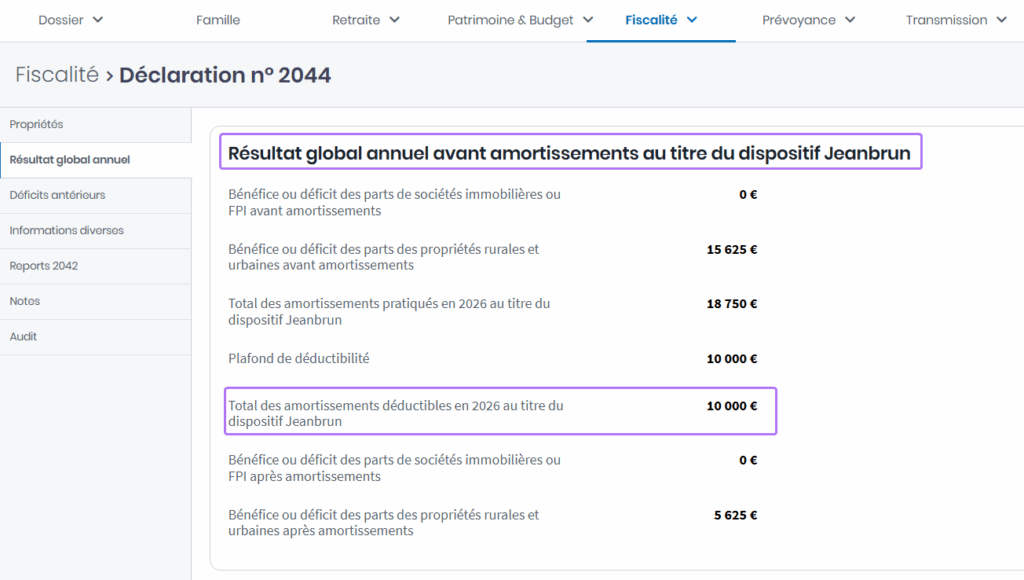This screenshot has width=1024, height=580.
Task: Expand the Transmission menu arrow
Action: [1002, 20]
